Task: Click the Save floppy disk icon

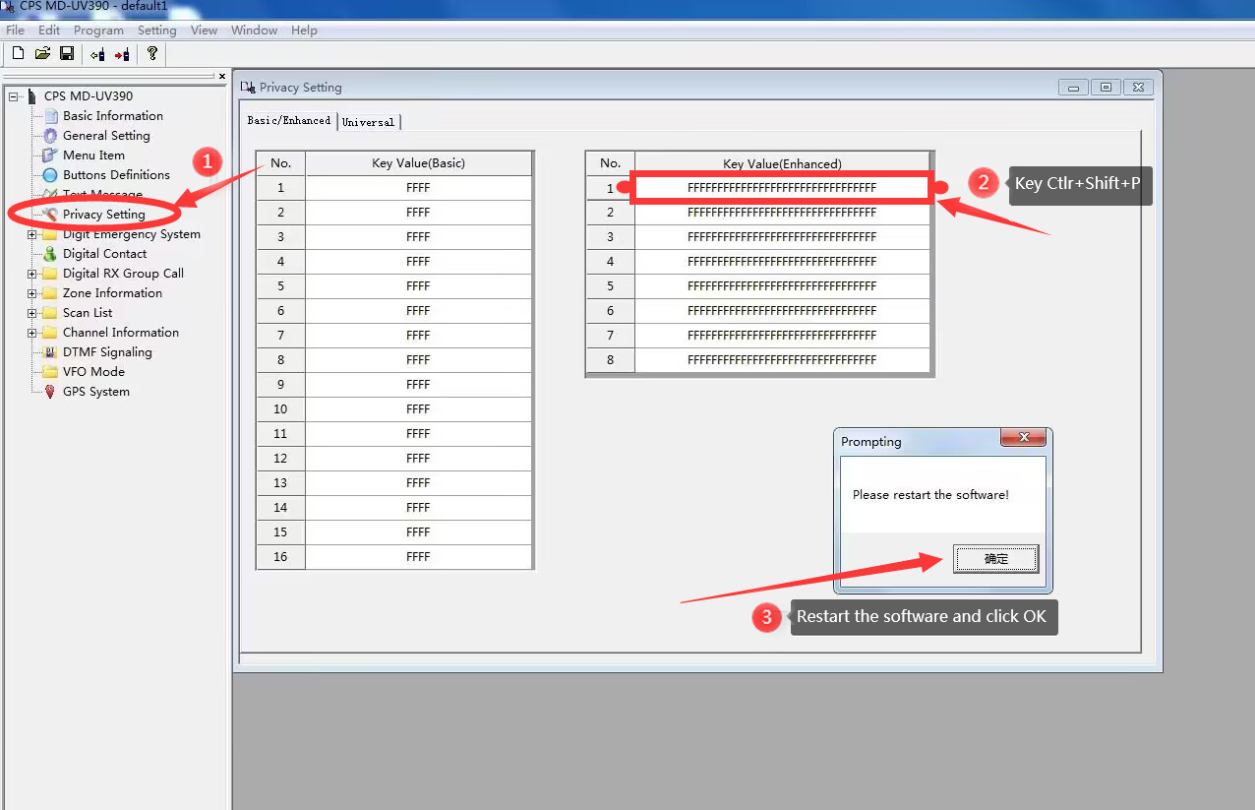Action: point(67,53)
